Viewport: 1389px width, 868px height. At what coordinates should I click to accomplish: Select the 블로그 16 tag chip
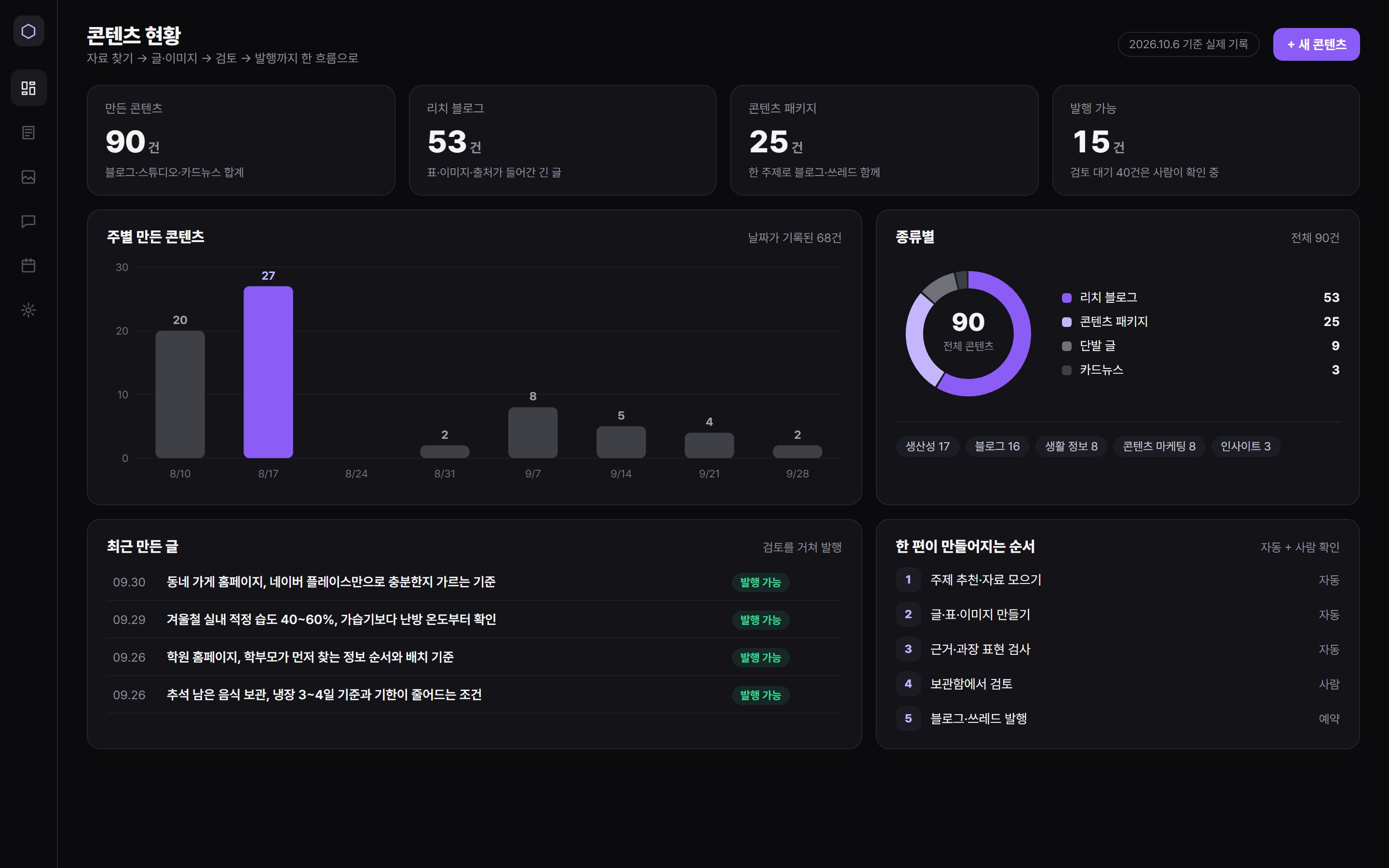pos(997,446)
